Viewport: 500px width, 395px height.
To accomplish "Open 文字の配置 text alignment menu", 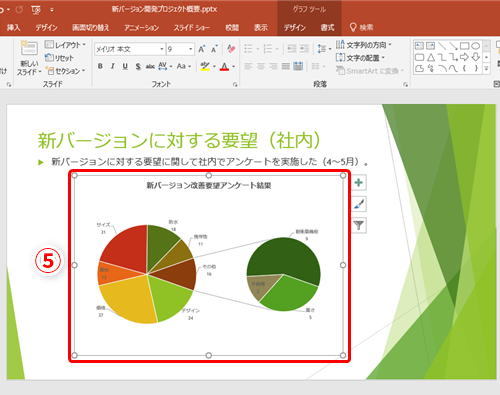I will pos(360,58).
